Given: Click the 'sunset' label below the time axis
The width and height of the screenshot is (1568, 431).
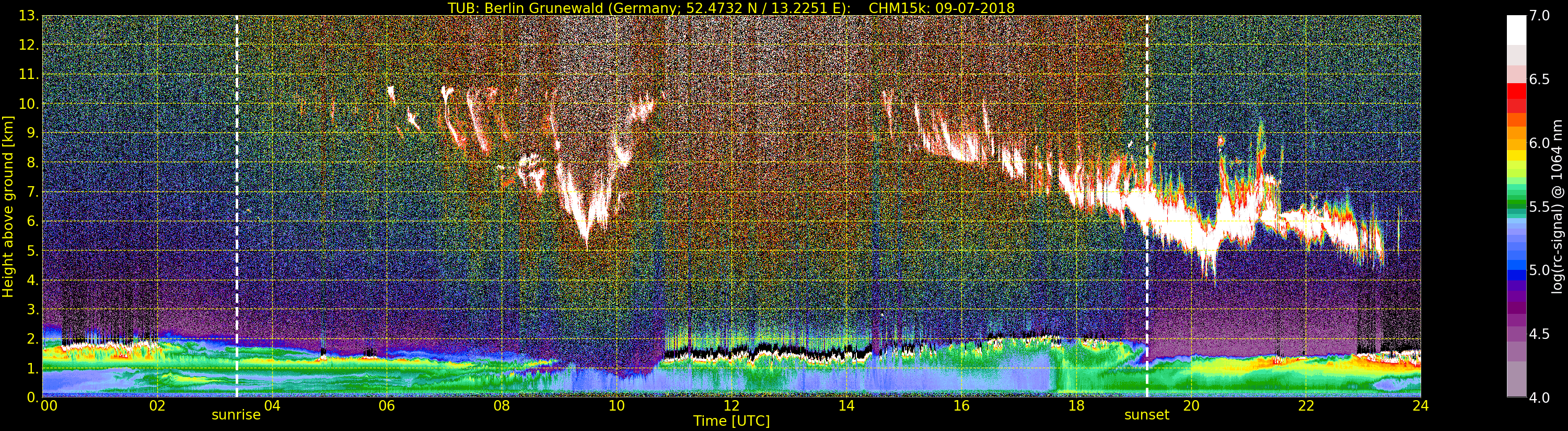Looking at the screenshot, I should point(1147,415).
